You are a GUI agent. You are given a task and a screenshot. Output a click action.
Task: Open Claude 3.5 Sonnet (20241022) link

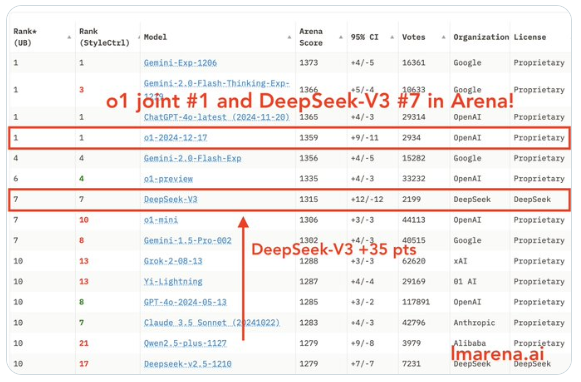click(x=212, y=323)
